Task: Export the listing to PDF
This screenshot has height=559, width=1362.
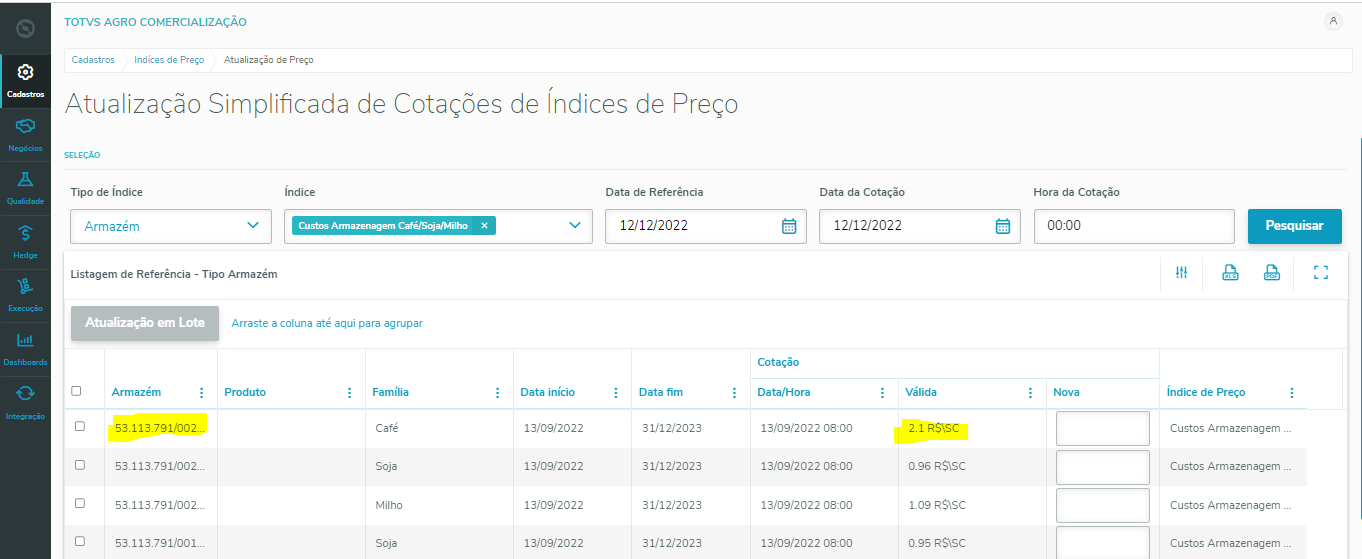Action: pyautogui.click(x=1272, y=273)
